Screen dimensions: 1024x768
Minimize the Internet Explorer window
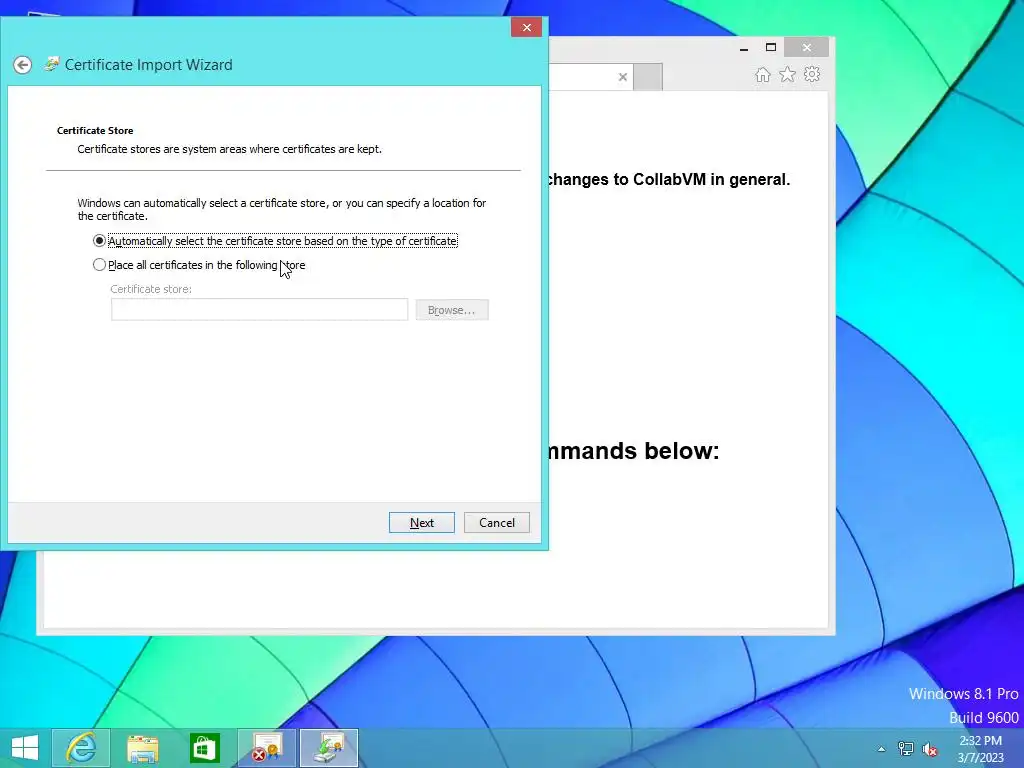(744, 48)
